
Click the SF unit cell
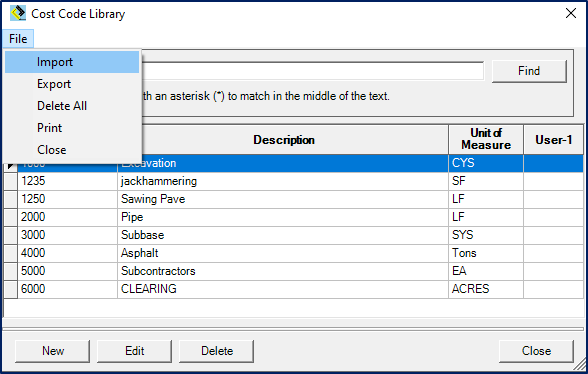click(x=486, y=181)
